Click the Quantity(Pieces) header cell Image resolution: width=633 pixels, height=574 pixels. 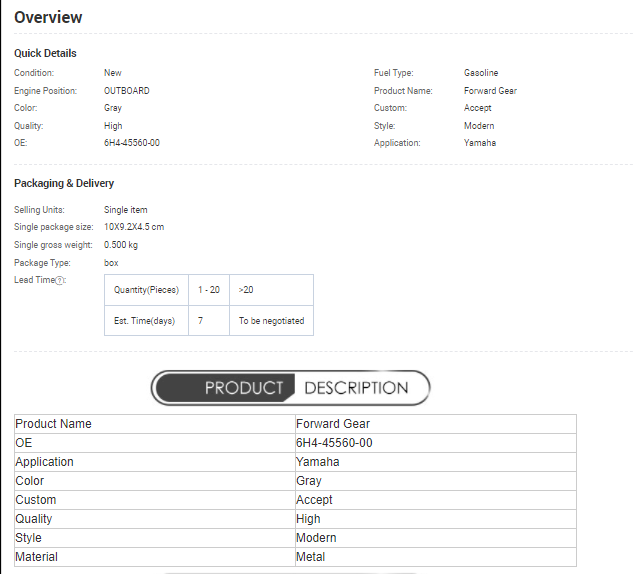coord(146,290)
